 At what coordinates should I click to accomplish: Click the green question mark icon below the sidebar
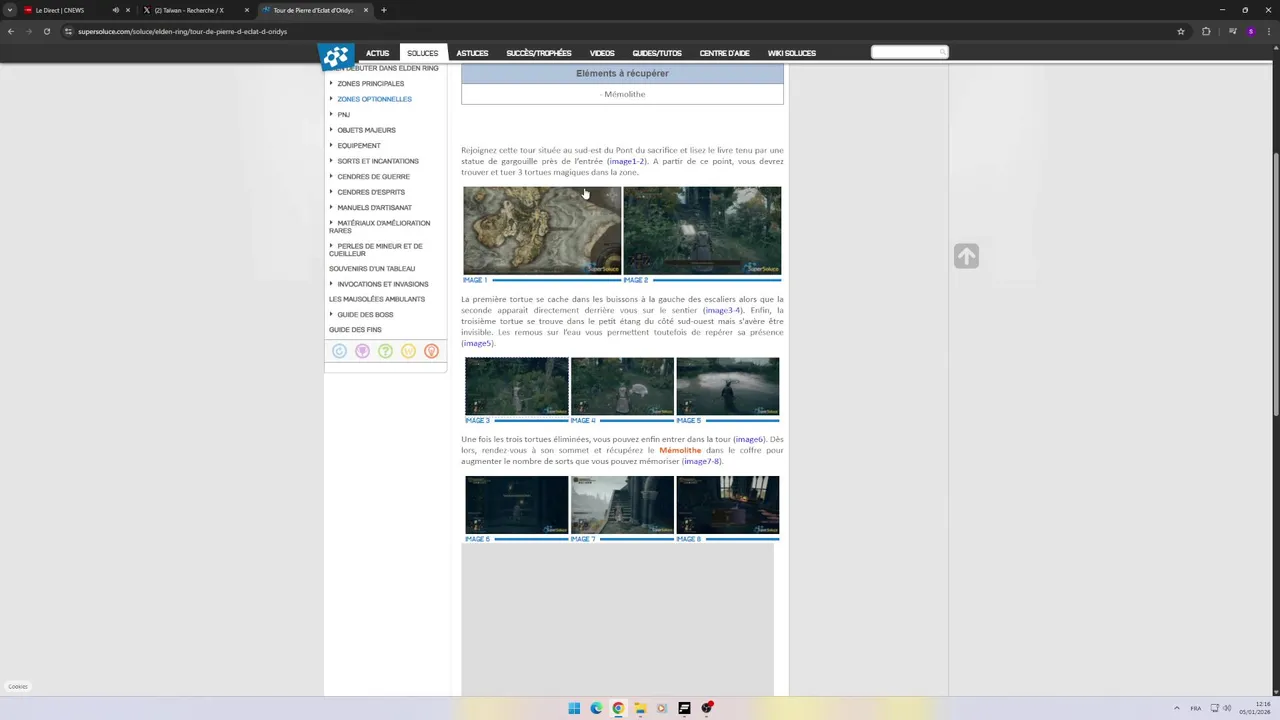(x=385, y=351)
